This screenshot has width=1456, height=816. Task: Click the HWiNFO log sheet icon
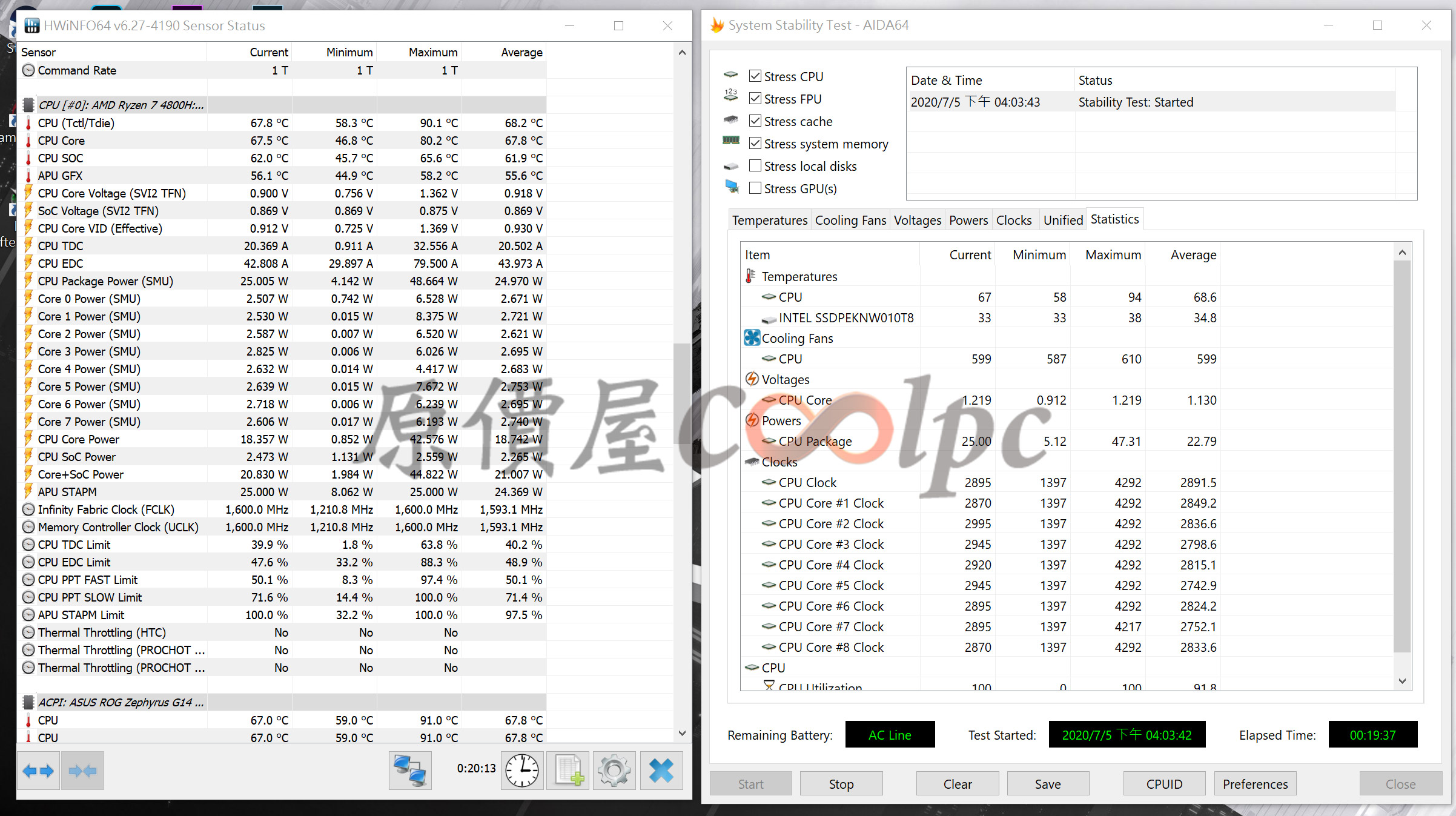[568, 771]
